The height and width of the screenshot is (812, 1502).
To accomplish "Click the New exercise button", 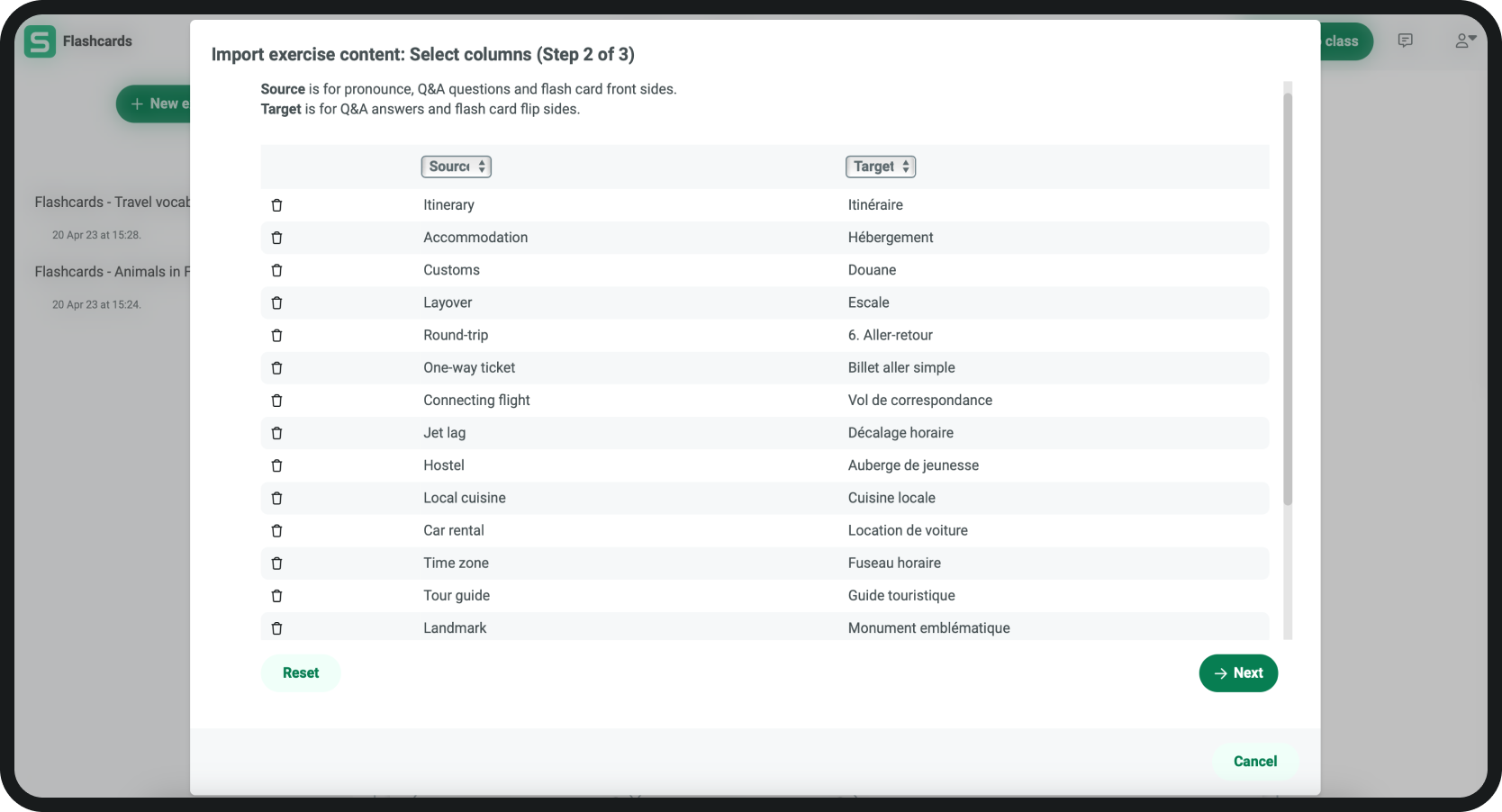I will [x=155, y=104].
